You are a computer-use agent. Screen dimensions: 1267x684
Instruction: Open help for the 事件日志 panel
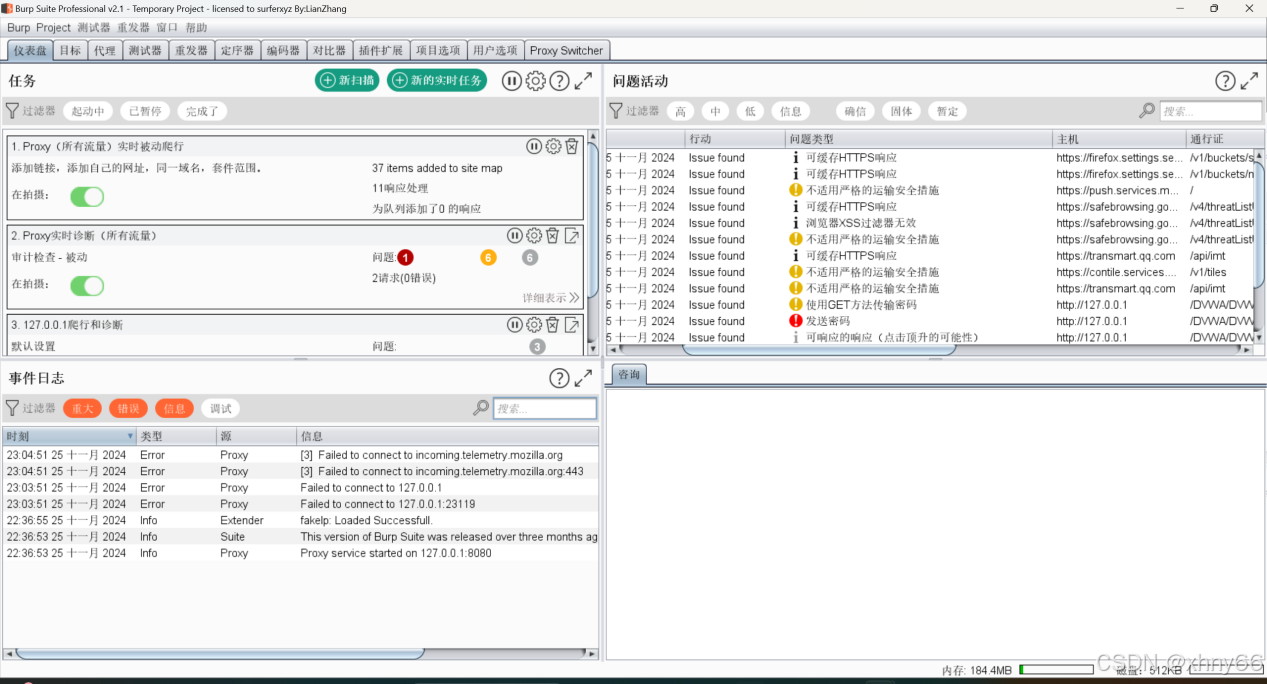(560, 378)
